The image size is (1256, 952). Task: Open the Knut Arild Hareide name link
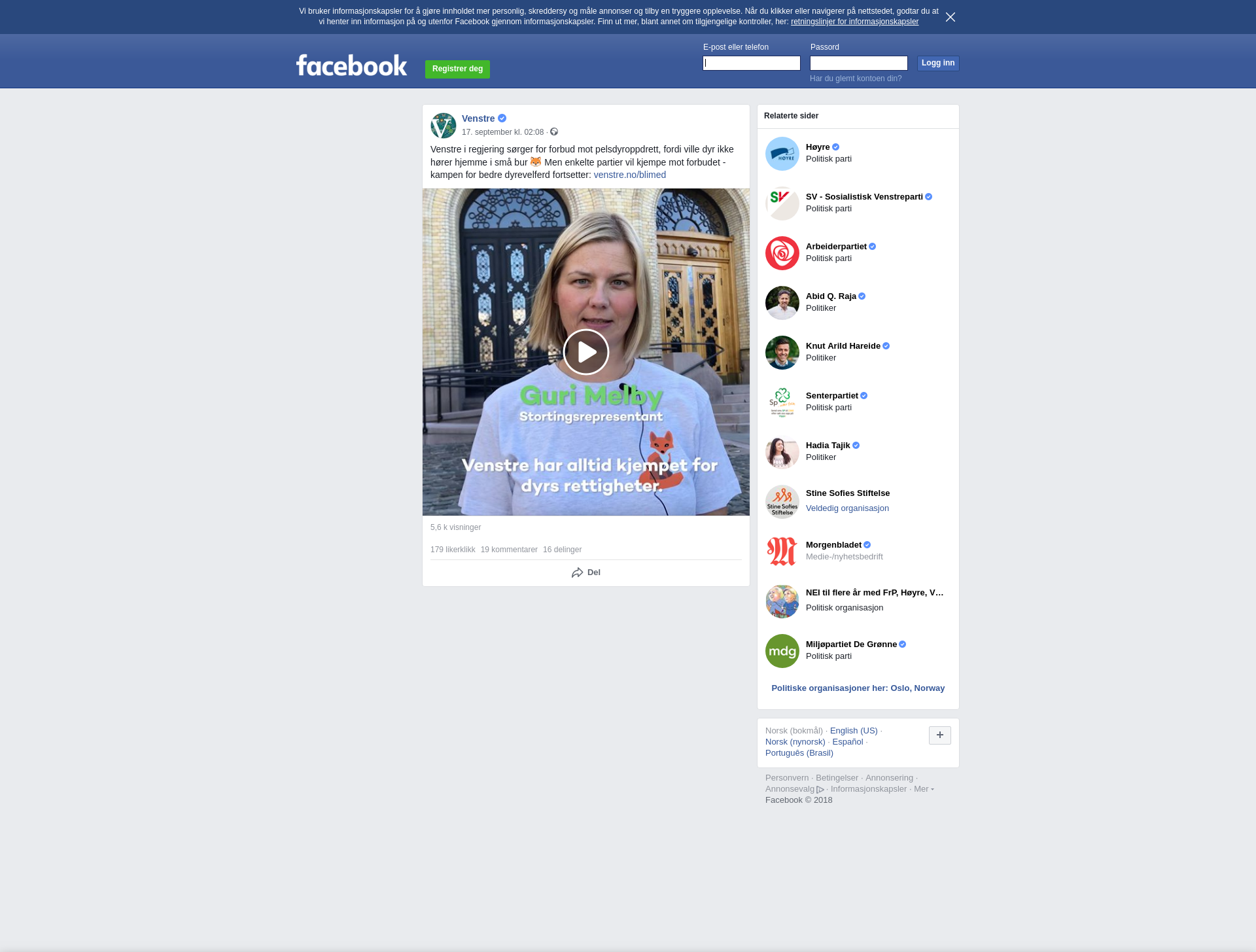(843, 346)
